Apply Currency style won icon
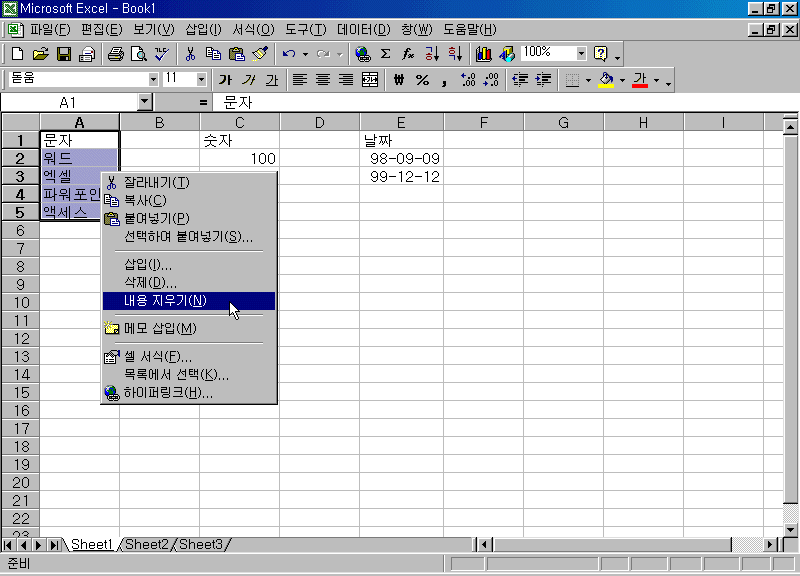The height and width of the screenshot is (576, 800). 399,80
